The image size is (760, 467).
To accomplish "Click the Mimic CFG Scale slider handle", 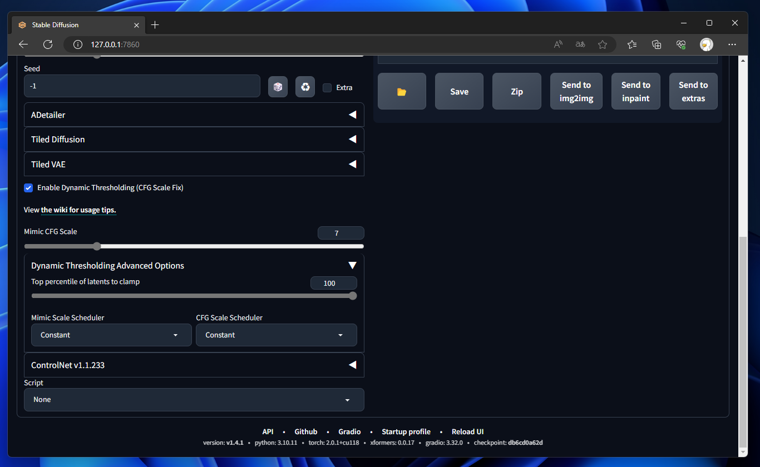I will click(x=97, y=246).
